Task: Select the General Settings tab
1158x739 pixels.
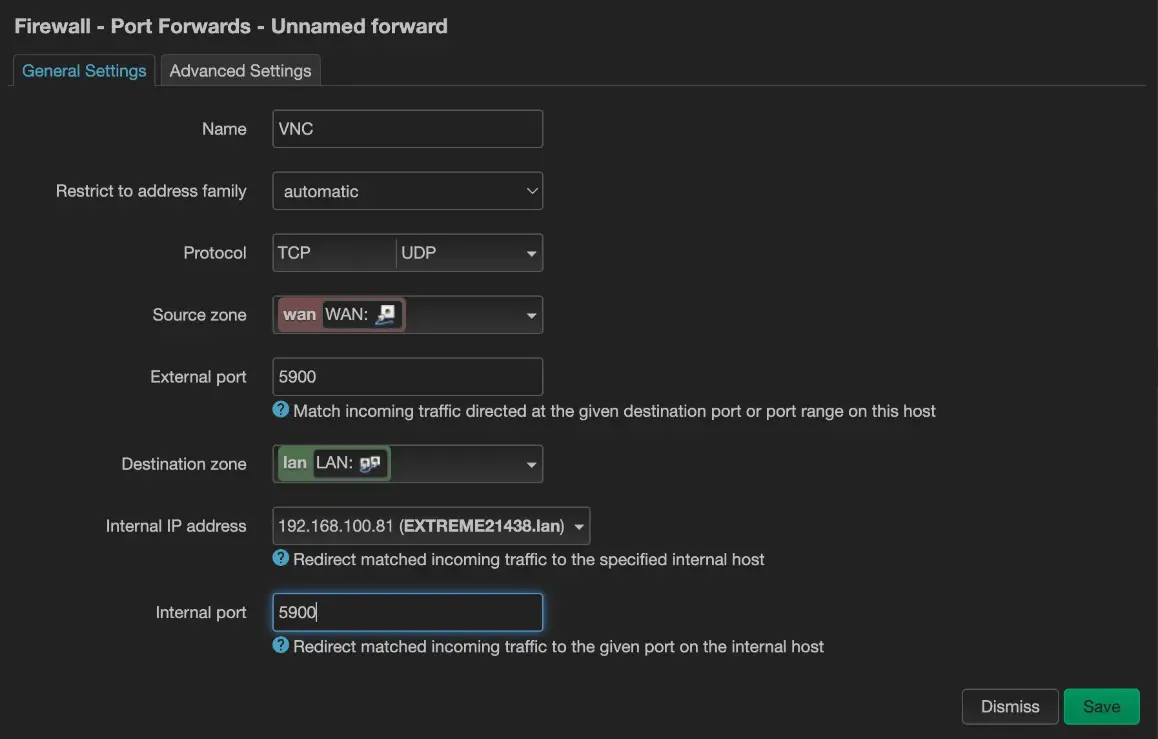Action: (84, 71)
